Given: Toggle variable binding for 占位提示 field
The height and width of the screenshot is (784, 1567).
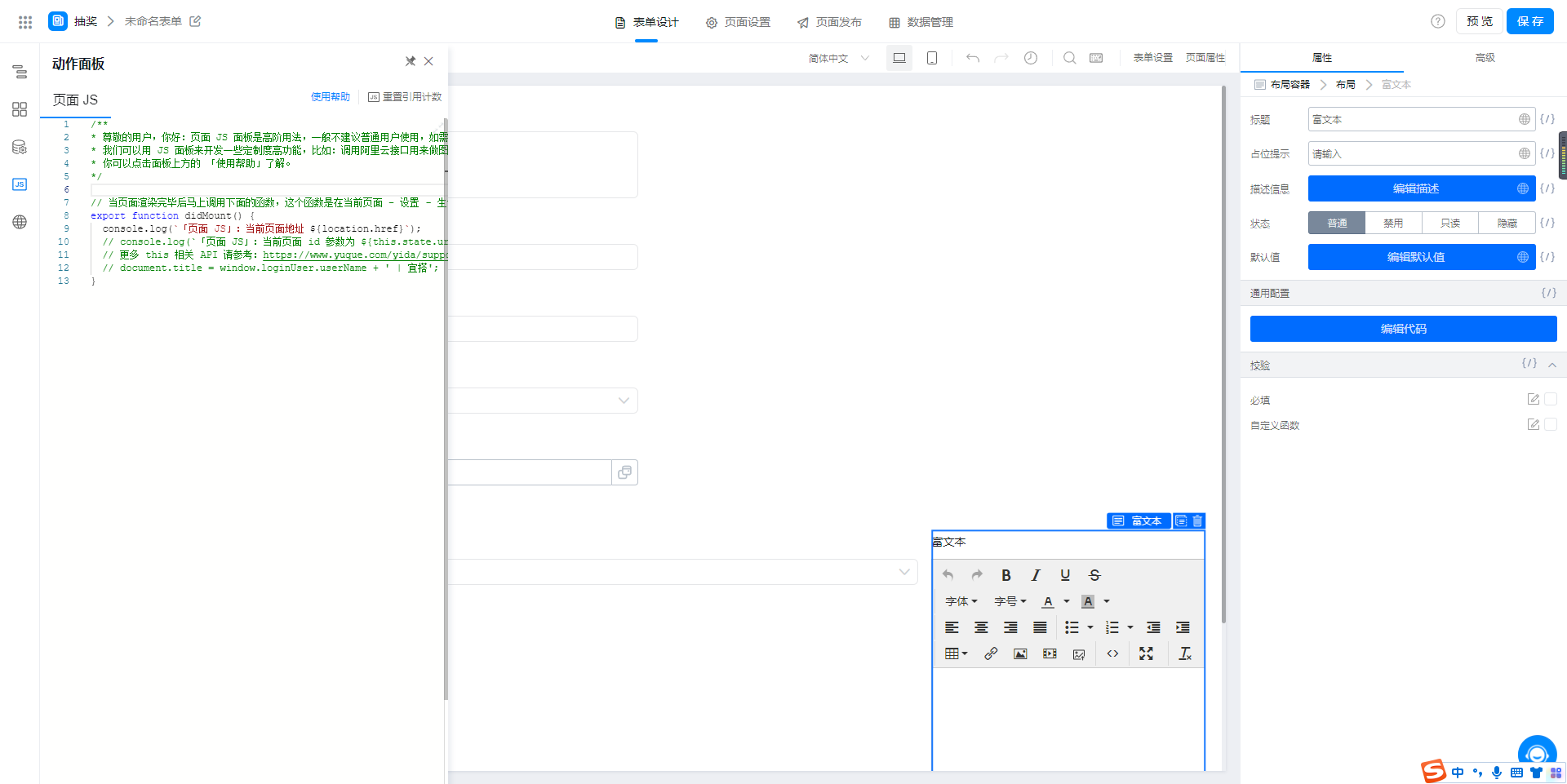Looking at the screenshot, I should (1547, 153).
